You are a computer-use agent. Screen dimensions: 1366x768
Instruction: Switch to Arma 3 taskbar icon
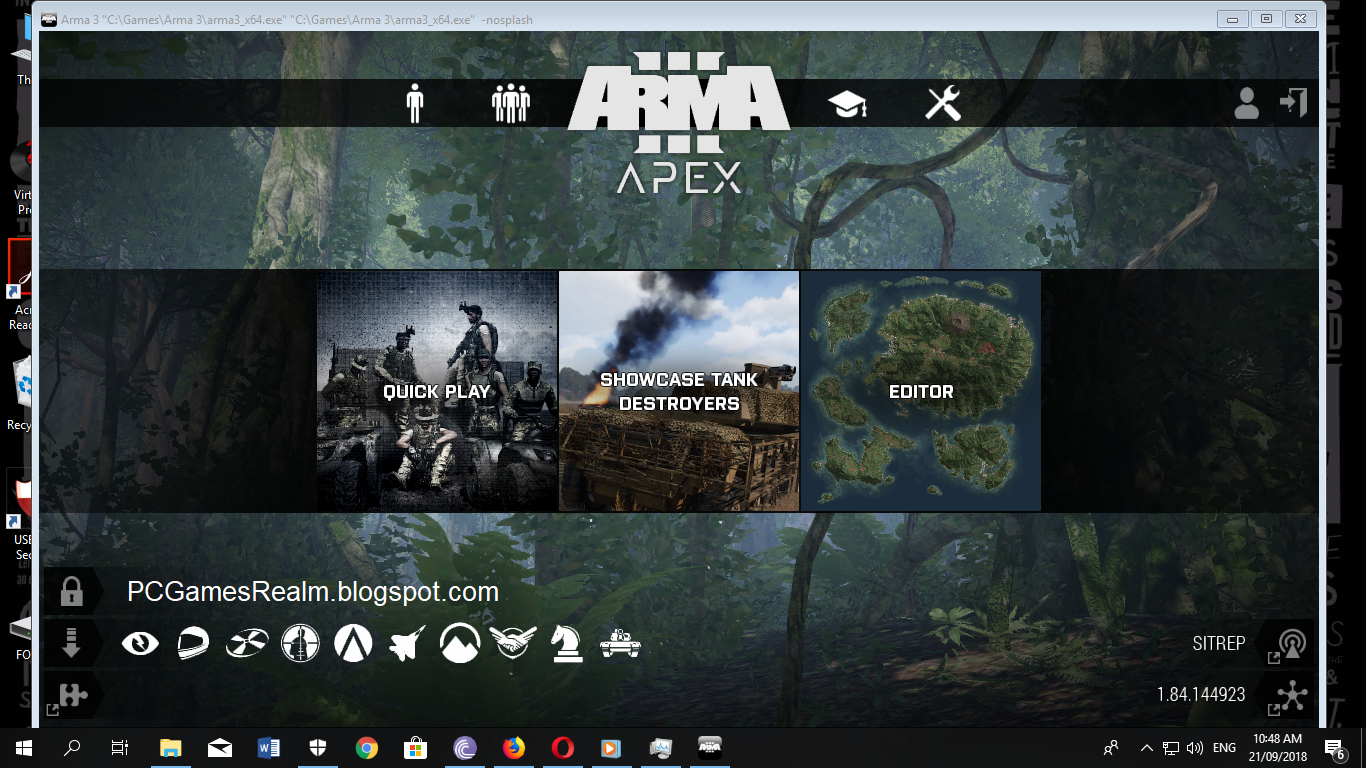tap(709, 747)
